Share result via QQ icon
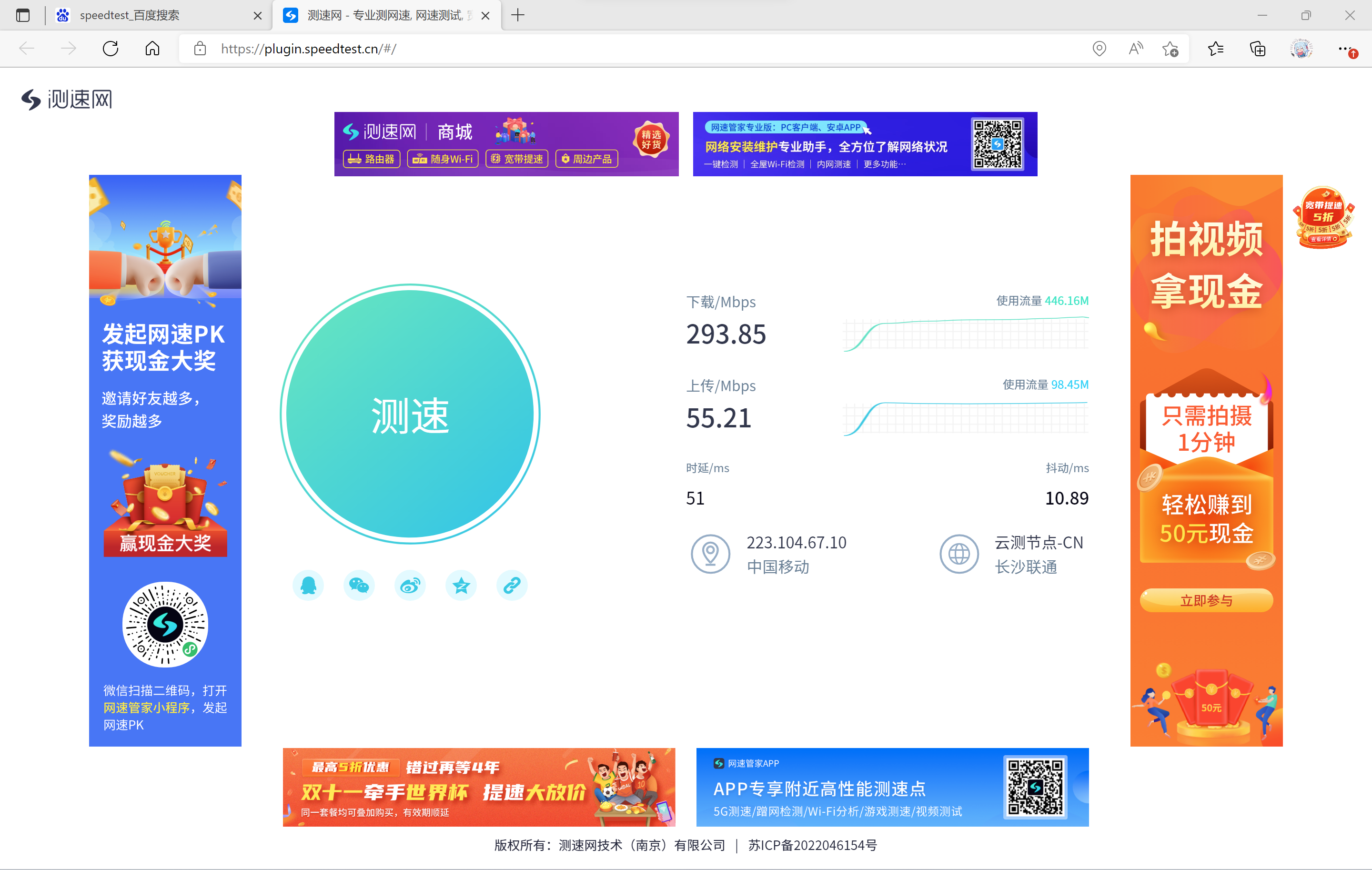Image resolution: width=1372 pixels, height=870 pixels. 308,585
